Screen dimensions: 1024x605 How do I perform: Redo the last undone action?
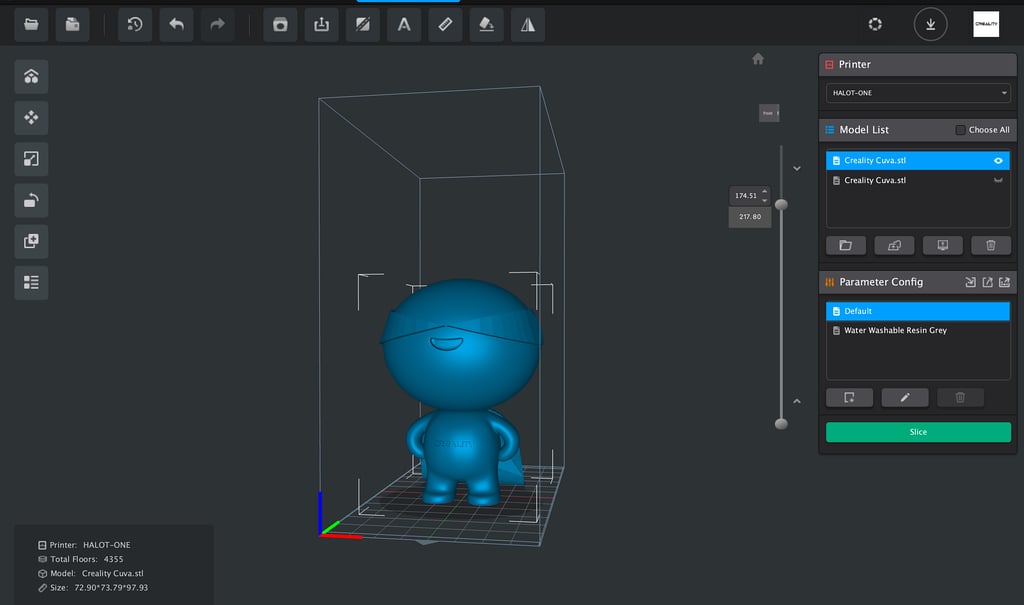click(x=217, y=25)
